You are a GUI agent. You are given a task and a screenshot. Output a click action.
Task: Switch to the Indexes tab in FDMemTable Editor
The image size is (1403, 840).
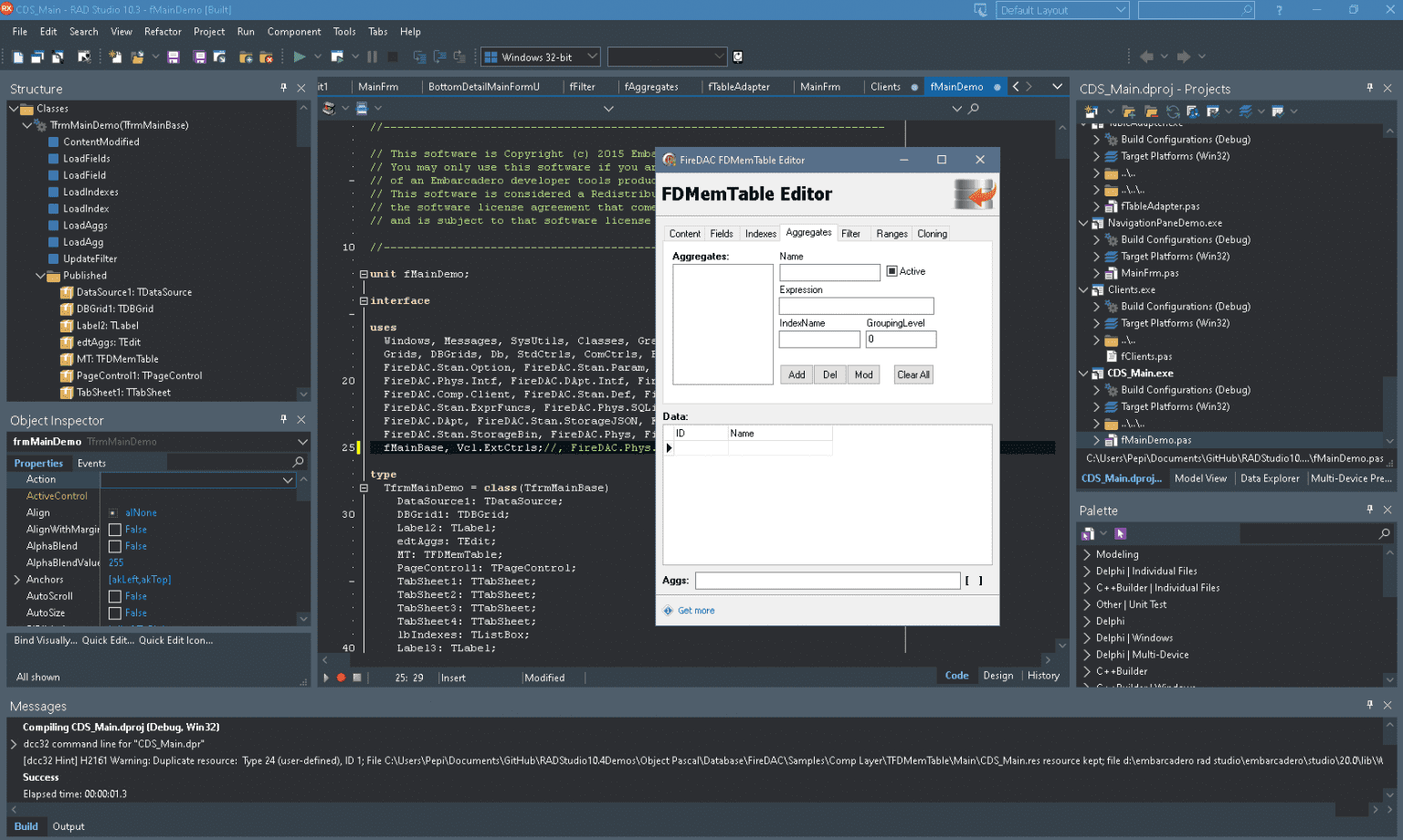(x=761, y=234)
